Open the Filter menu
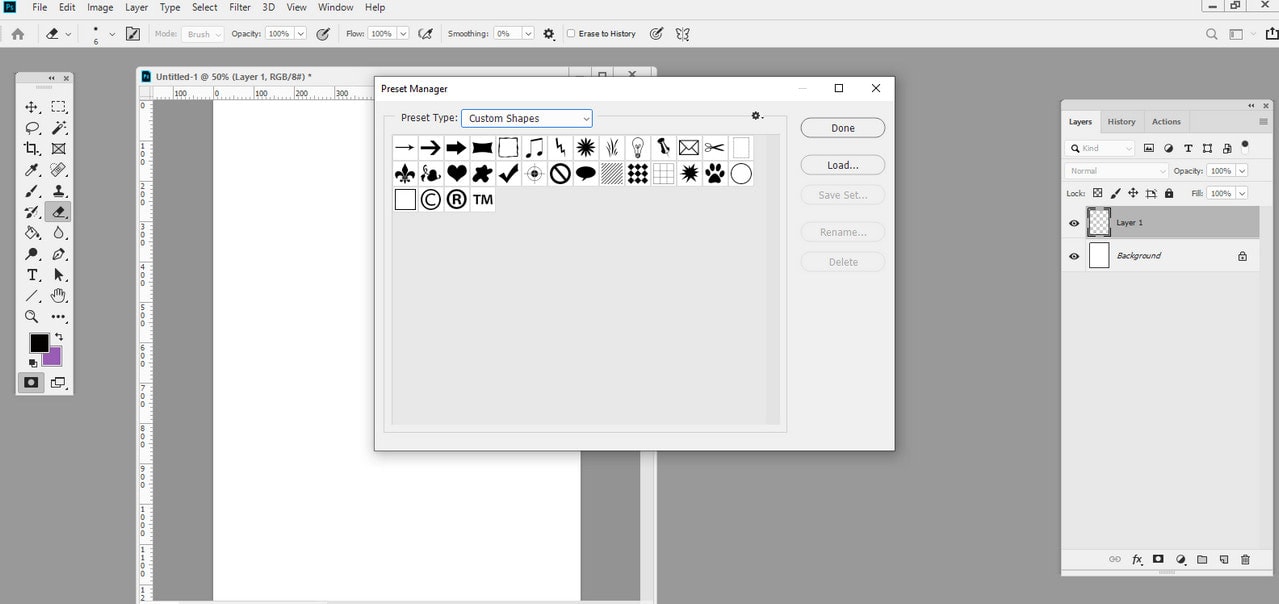 point(240,7)
